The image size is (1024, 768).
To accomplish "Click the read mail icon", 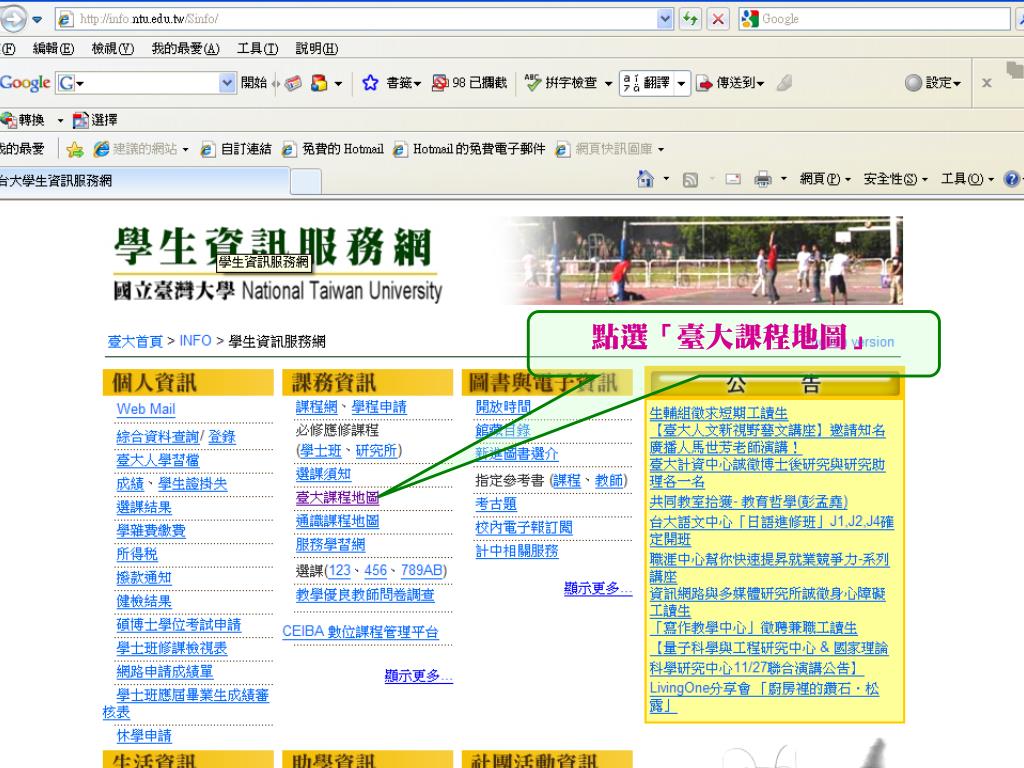I will point(733,178).
